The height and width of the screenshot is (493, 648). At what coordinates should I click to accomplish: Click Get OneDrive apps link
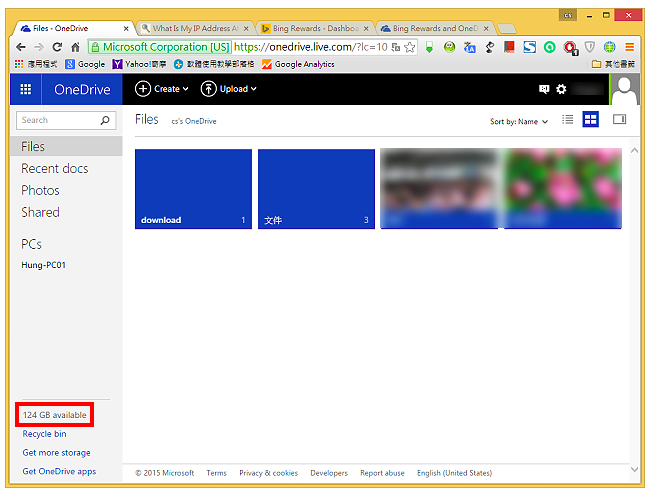pyautogui.click(x=59, y=471)
